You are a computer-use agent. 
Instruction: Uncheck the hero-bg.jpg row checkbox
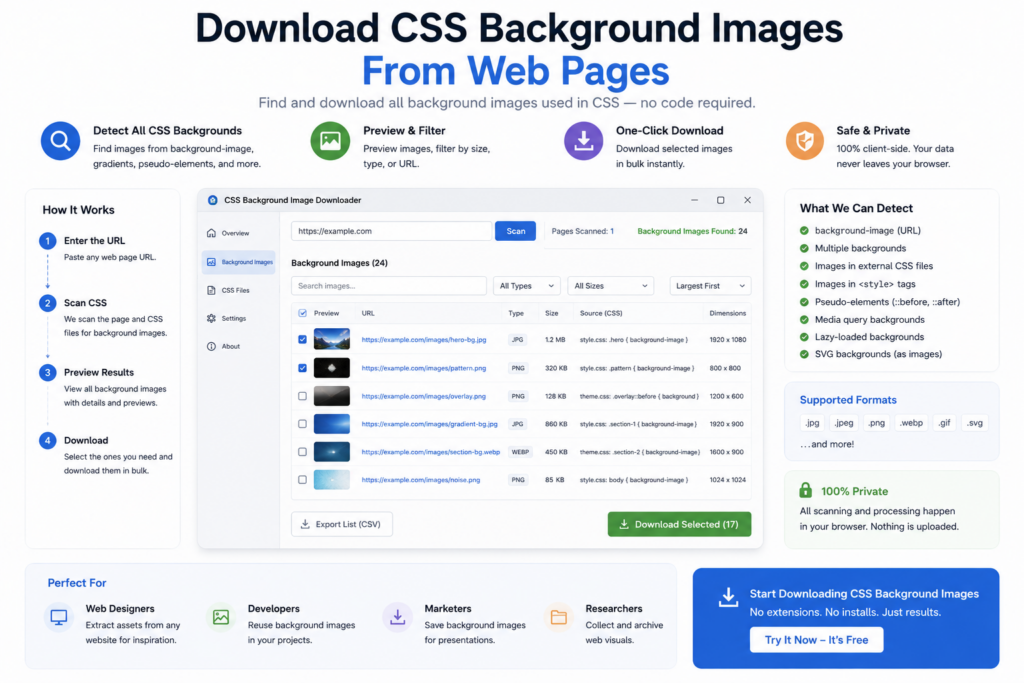pyautogui.click(x=302, y=340)
